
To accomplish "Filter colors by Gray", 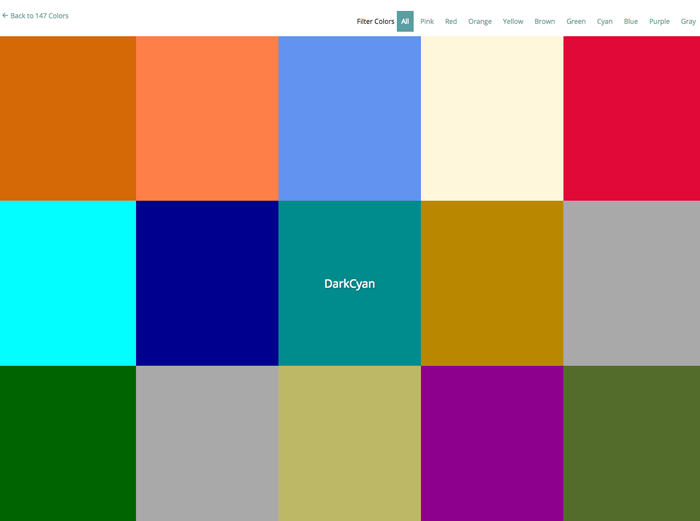I will click(x=688, y=21).
